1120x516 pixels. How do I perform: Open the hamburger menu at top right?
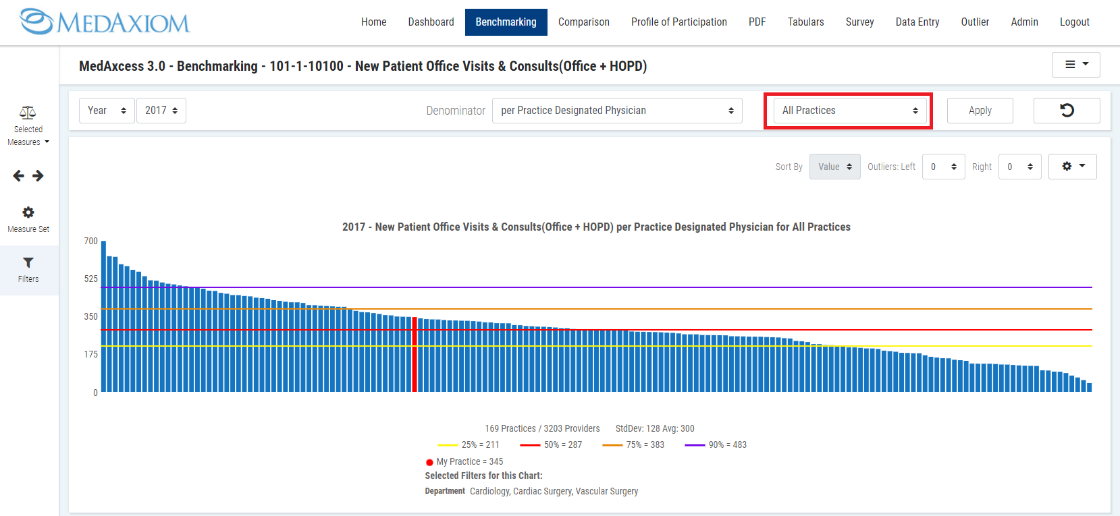coord(1075,64)
